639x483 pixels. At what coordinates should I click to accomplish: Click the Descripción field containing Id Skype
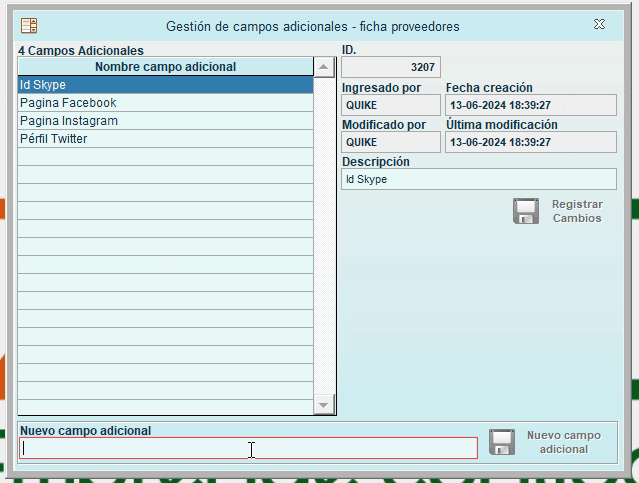click(479, 179)
